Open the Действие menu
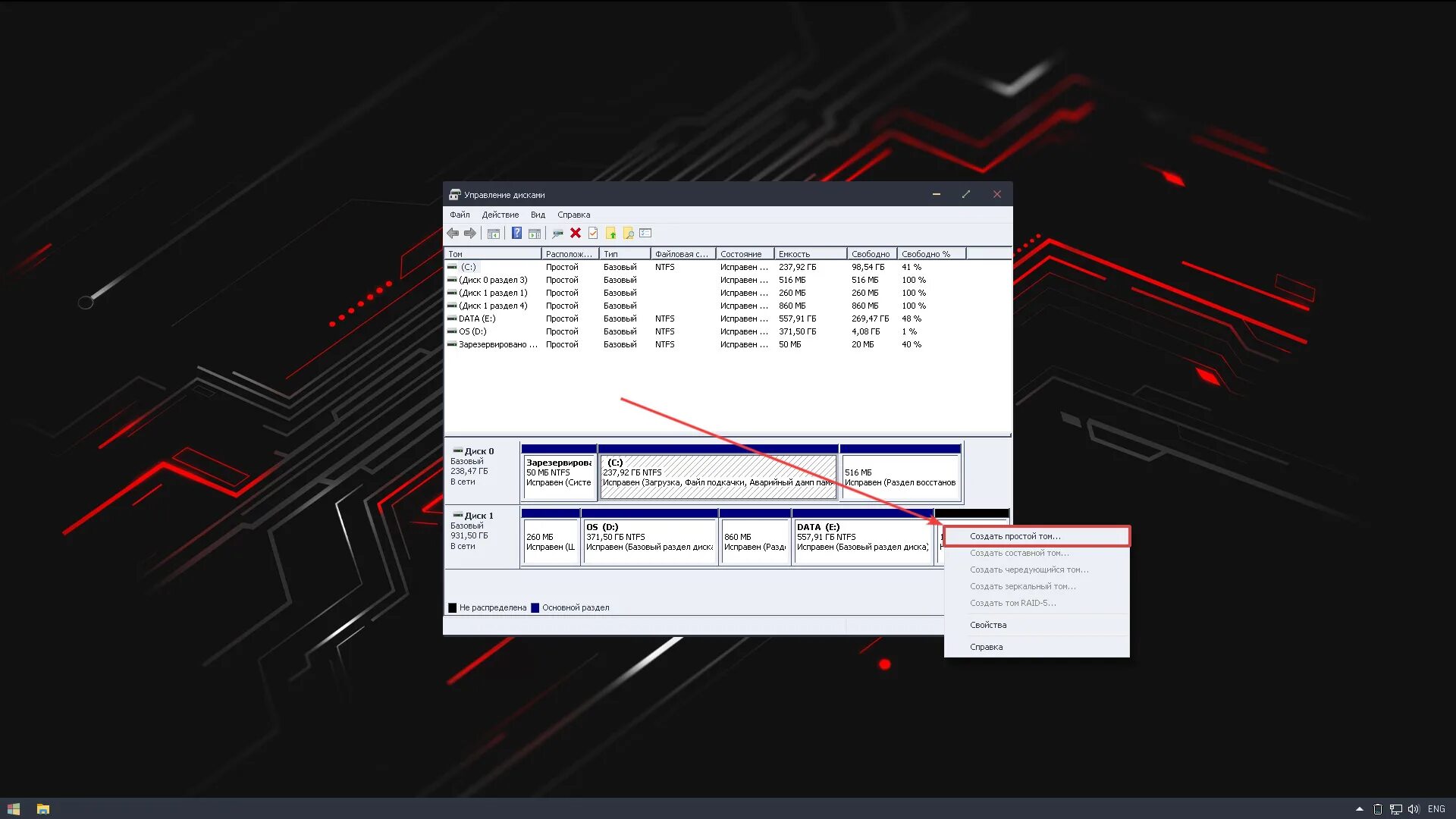This screenshot has width=1456, height=819. (500, 215)
